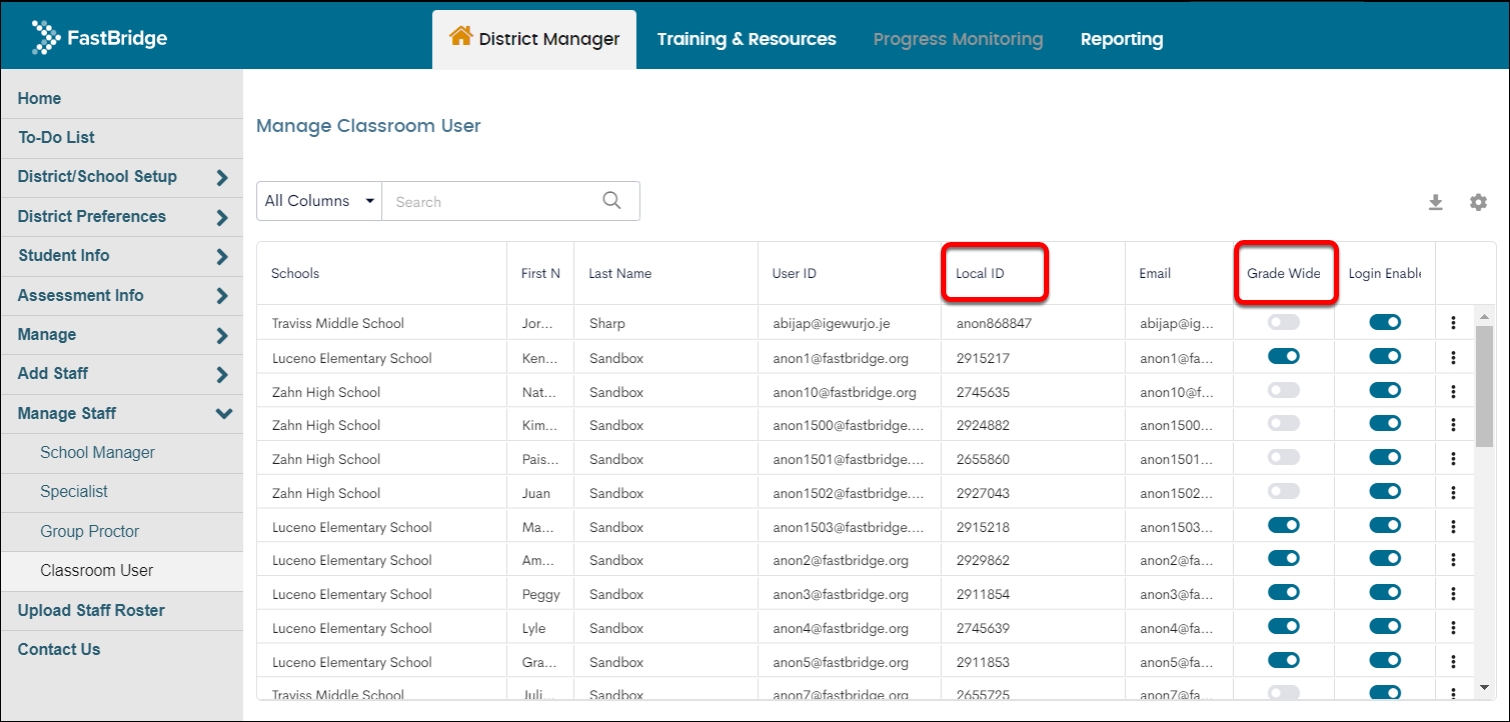
Task: Open Group Proctor staff page
Action: pos(121,532)
